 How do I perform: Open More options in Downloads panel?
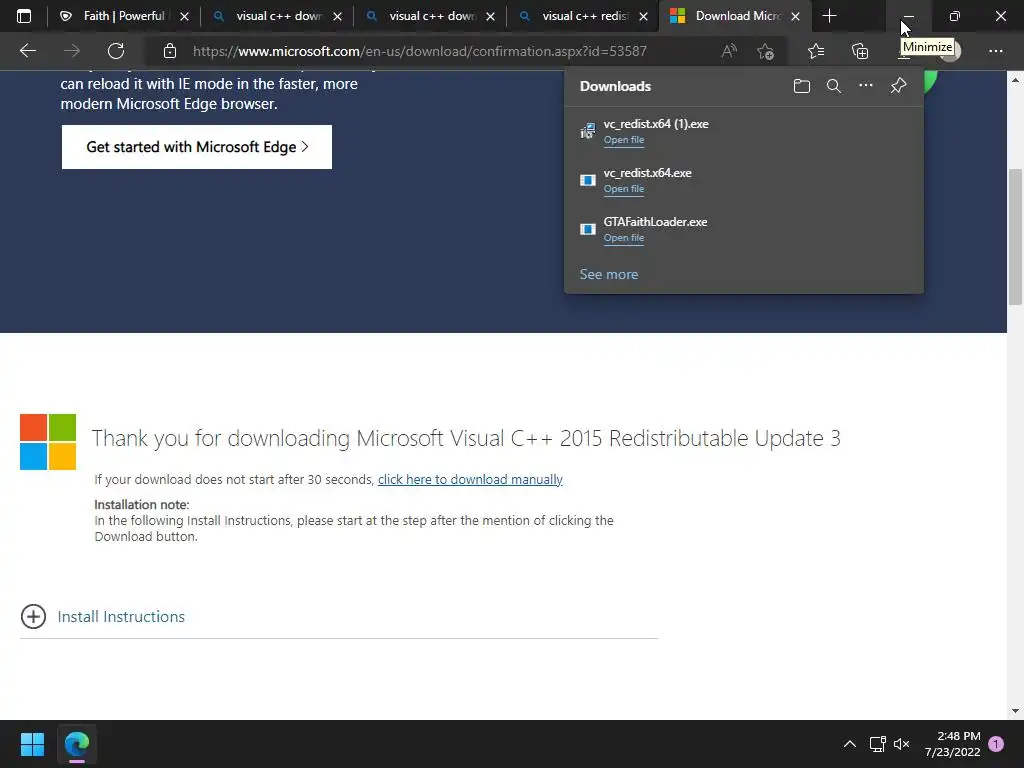tap(865, 86)
